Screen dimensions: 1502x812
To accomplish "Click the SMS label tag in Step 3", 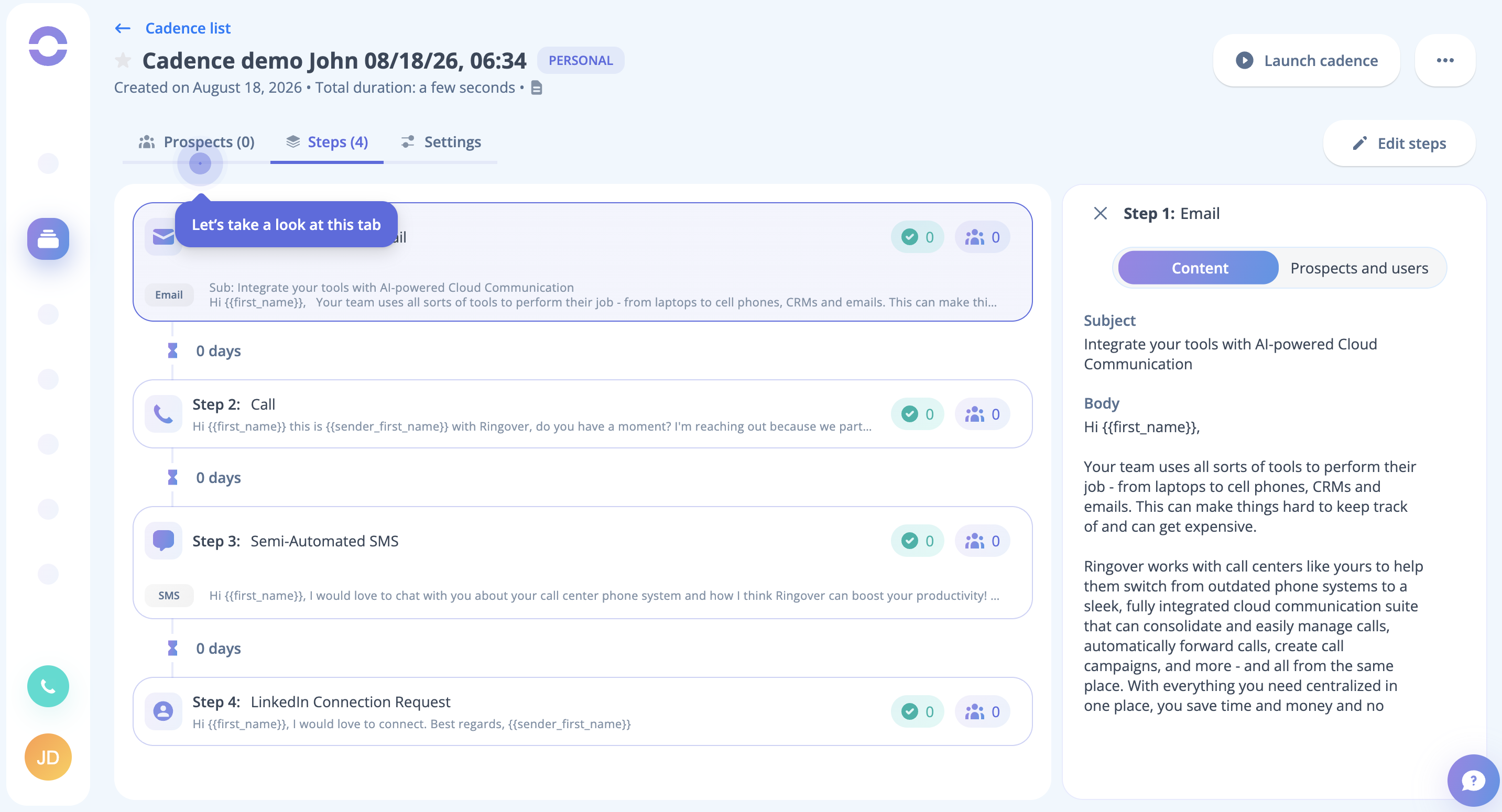I will 169,595.
